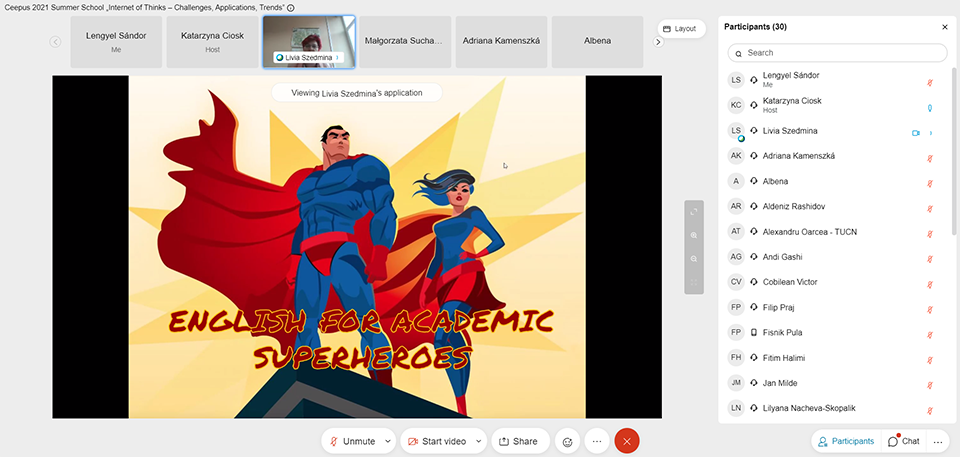Click muted mic icon for Cobilean Victor

[929, 284]
